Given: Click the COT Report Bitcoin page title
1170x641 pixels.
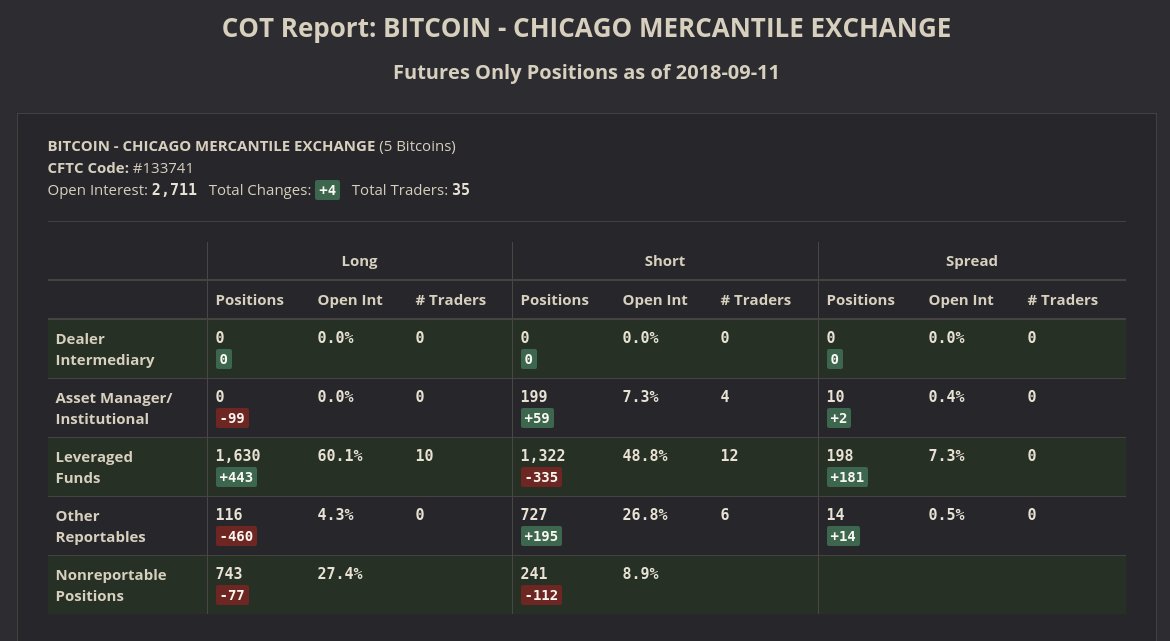Looking at the screenshot, I should coord(586,28).
